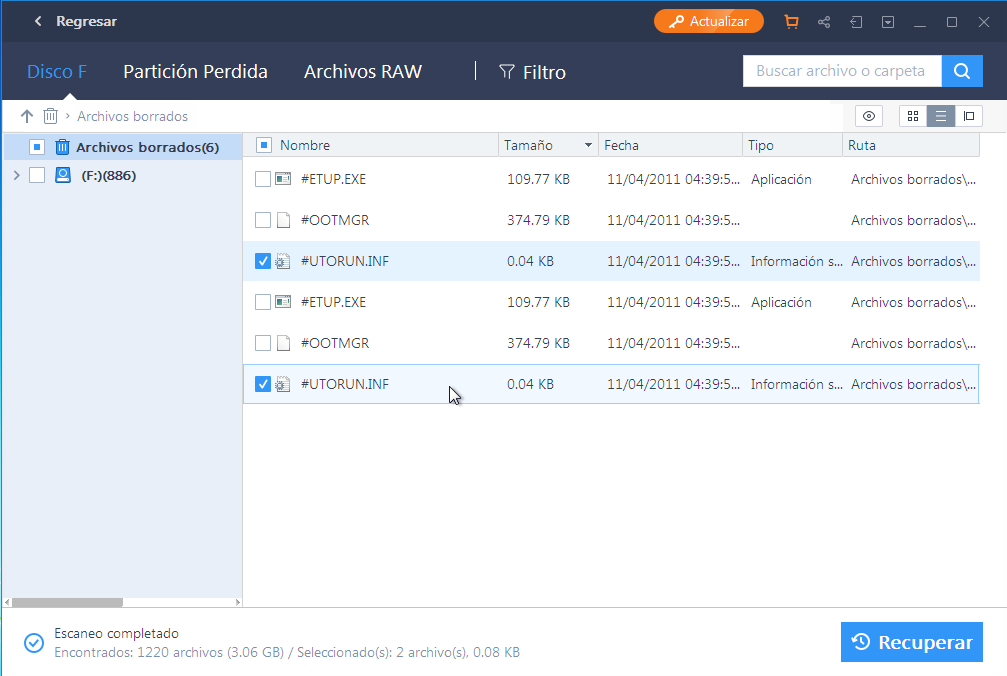Switch to Partición Perdida tab

coord(195,72)
